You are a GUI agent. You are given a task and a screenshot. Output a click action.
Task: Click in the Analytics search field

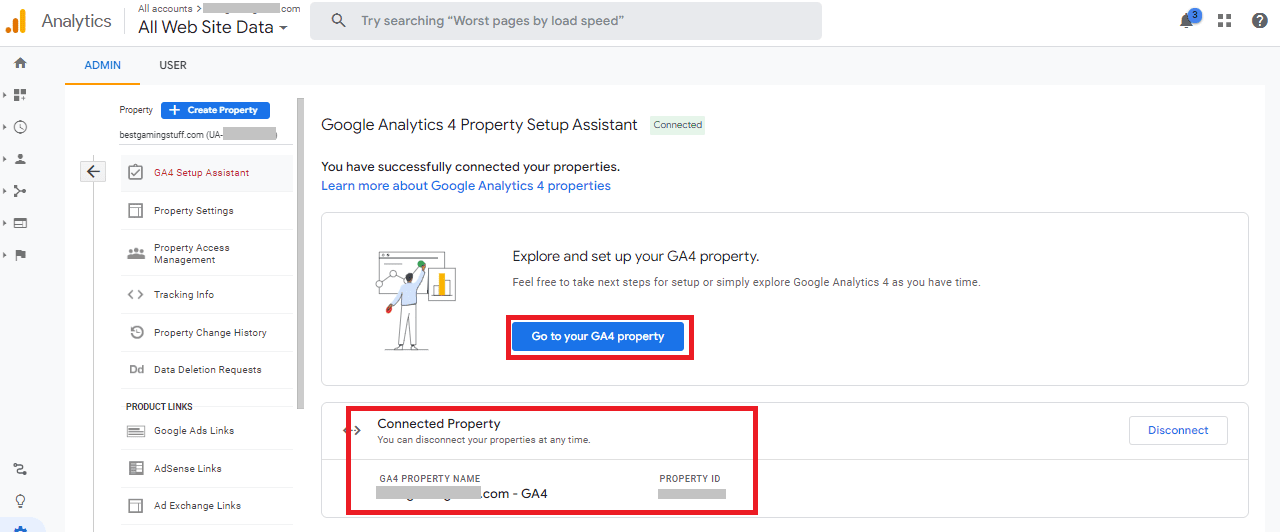tap(566, 20)
